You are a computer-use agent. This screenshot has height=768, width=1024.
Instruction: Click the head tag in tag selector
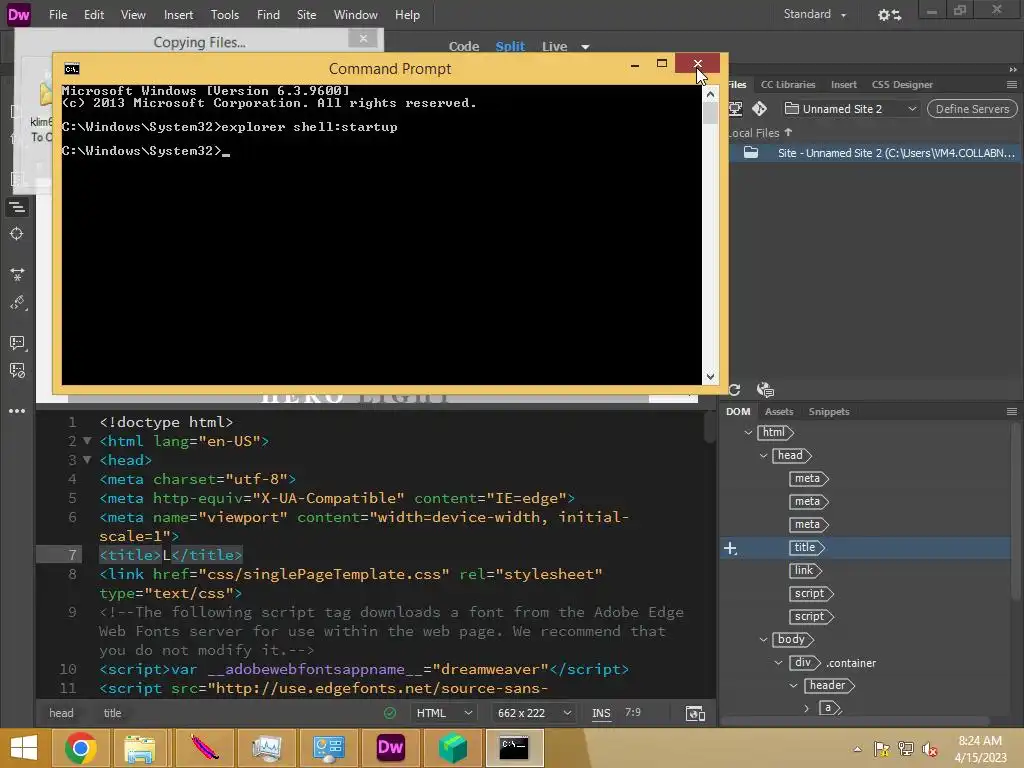[61, 713]
